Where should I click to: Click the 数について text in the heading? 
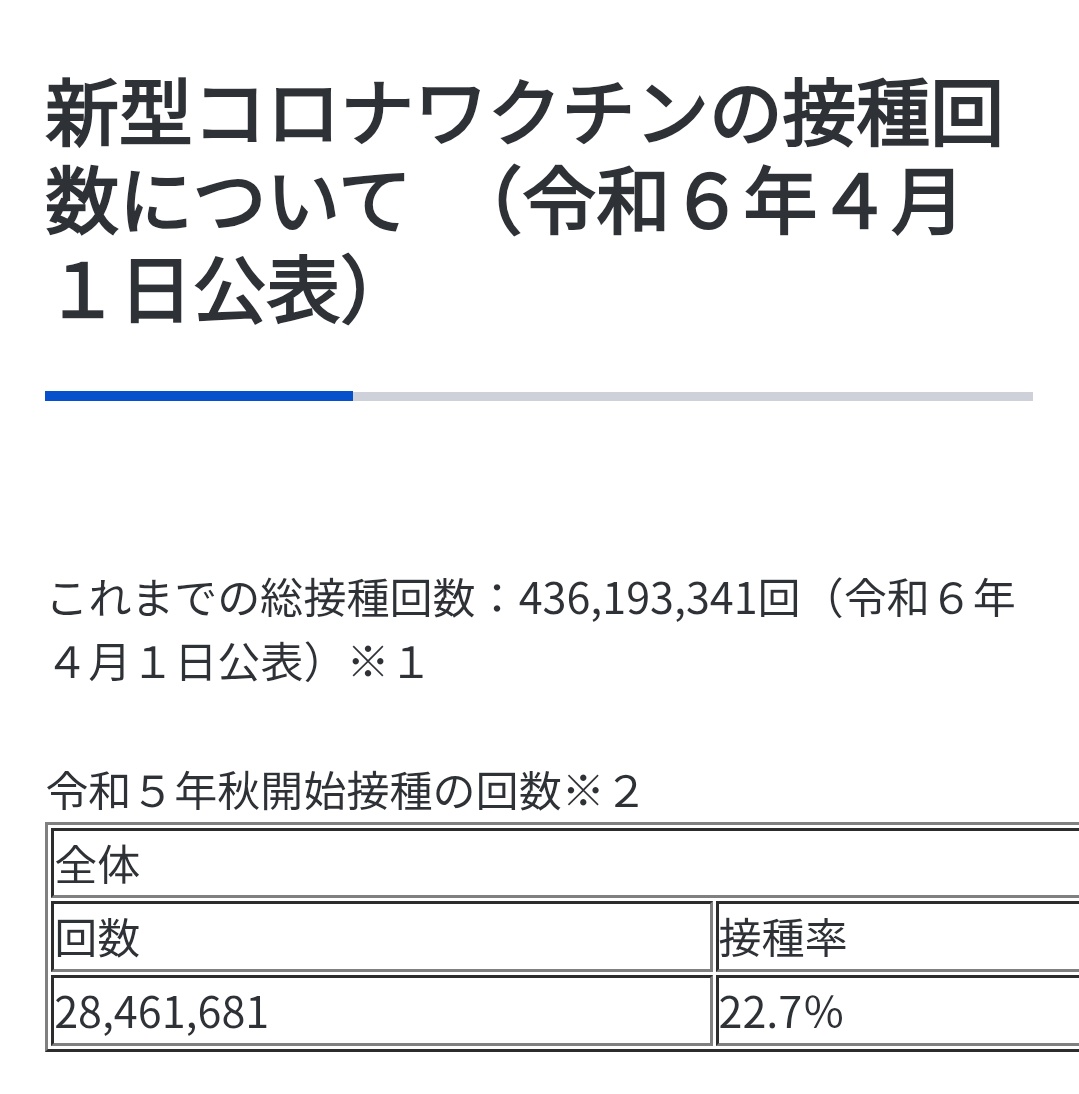pyautogui.click(x=225, y=202)
